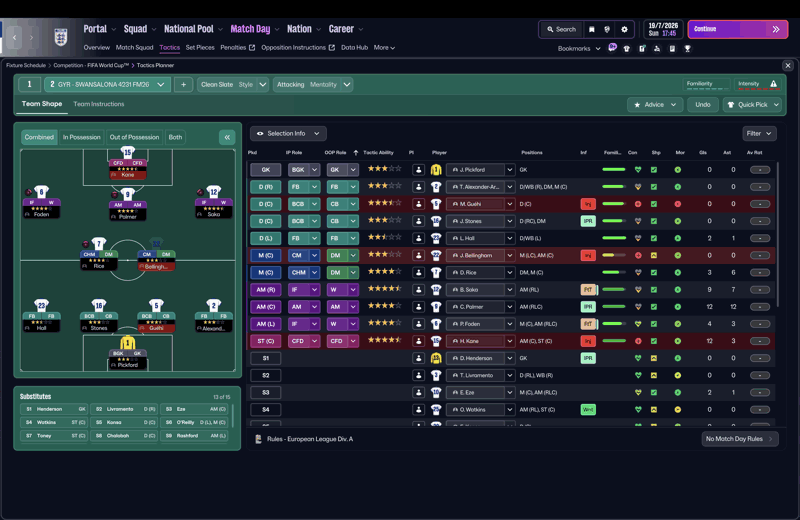Open BGK in-possession role dropdown for Pickford
This screenshot has height=520, width=800.
click(304, 169)
